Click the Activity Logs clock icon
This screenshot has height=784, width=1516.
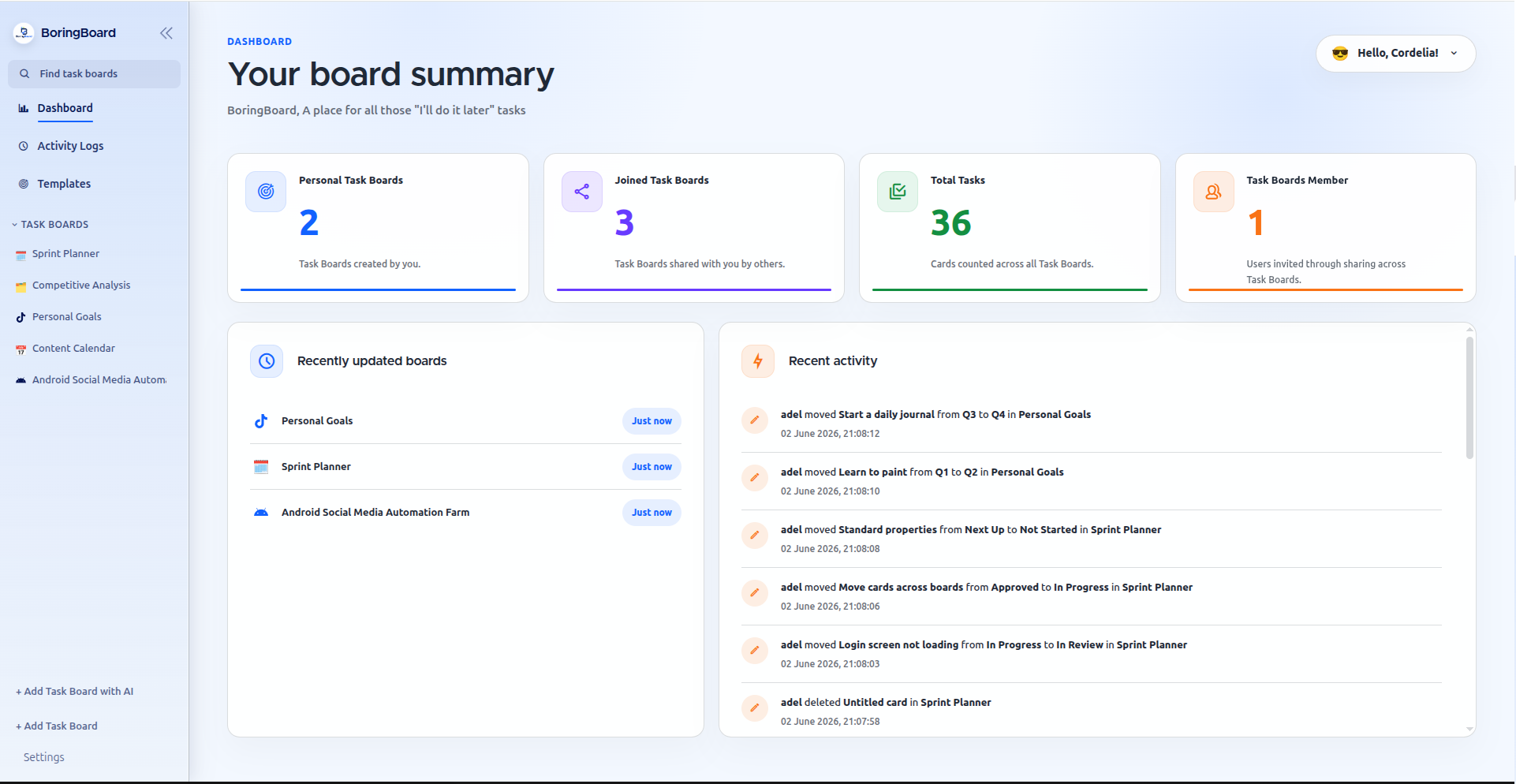tap(24, 146)
